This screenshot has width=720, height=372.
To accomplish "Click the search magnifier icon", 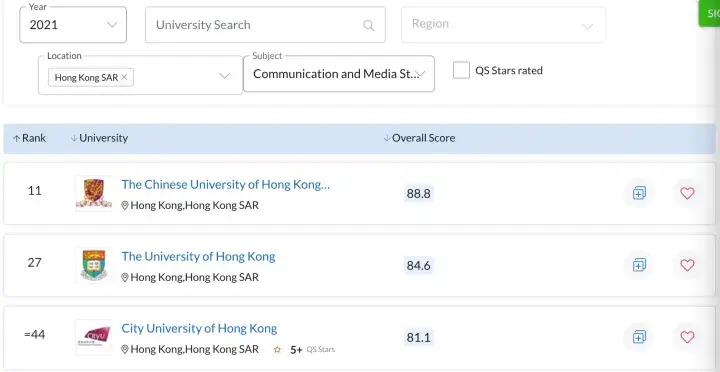I will pyautogui.click(x=368, y=25).
